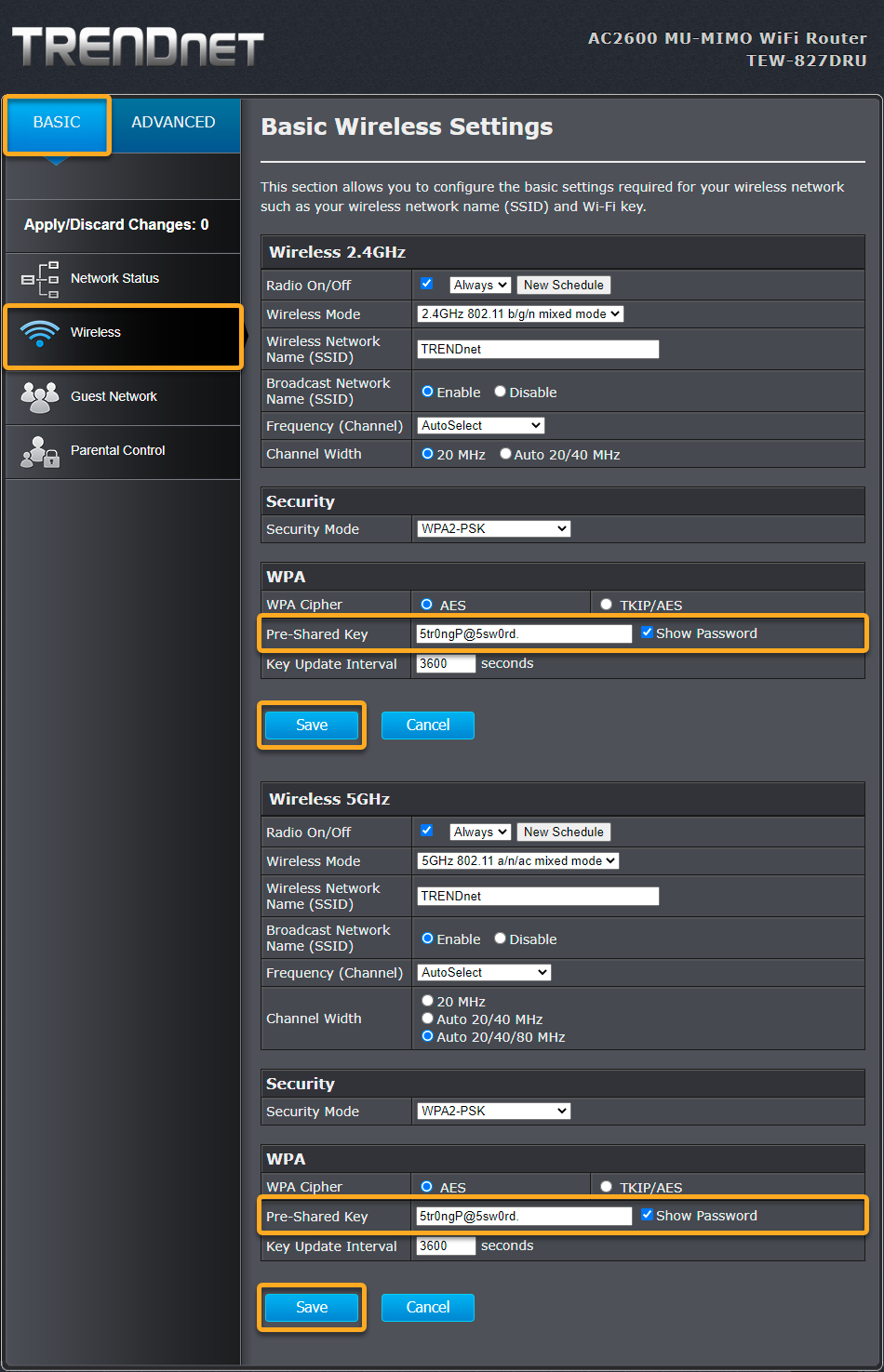Screen dimensions: 884x1372
Task: Select 5GHz Auto 20/40 MHz width
Action: point(428,1019)
